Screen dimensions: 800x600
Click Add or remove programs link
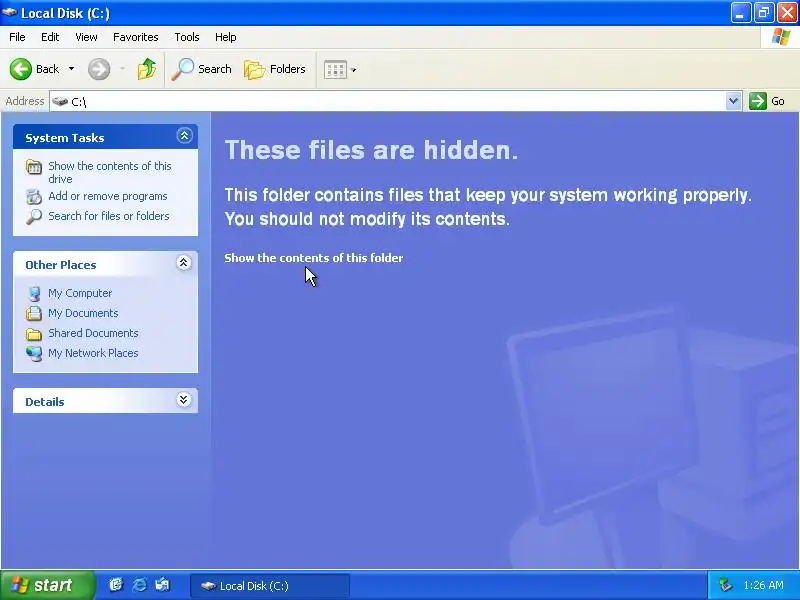pyautogui.click(x=108, y=196)
